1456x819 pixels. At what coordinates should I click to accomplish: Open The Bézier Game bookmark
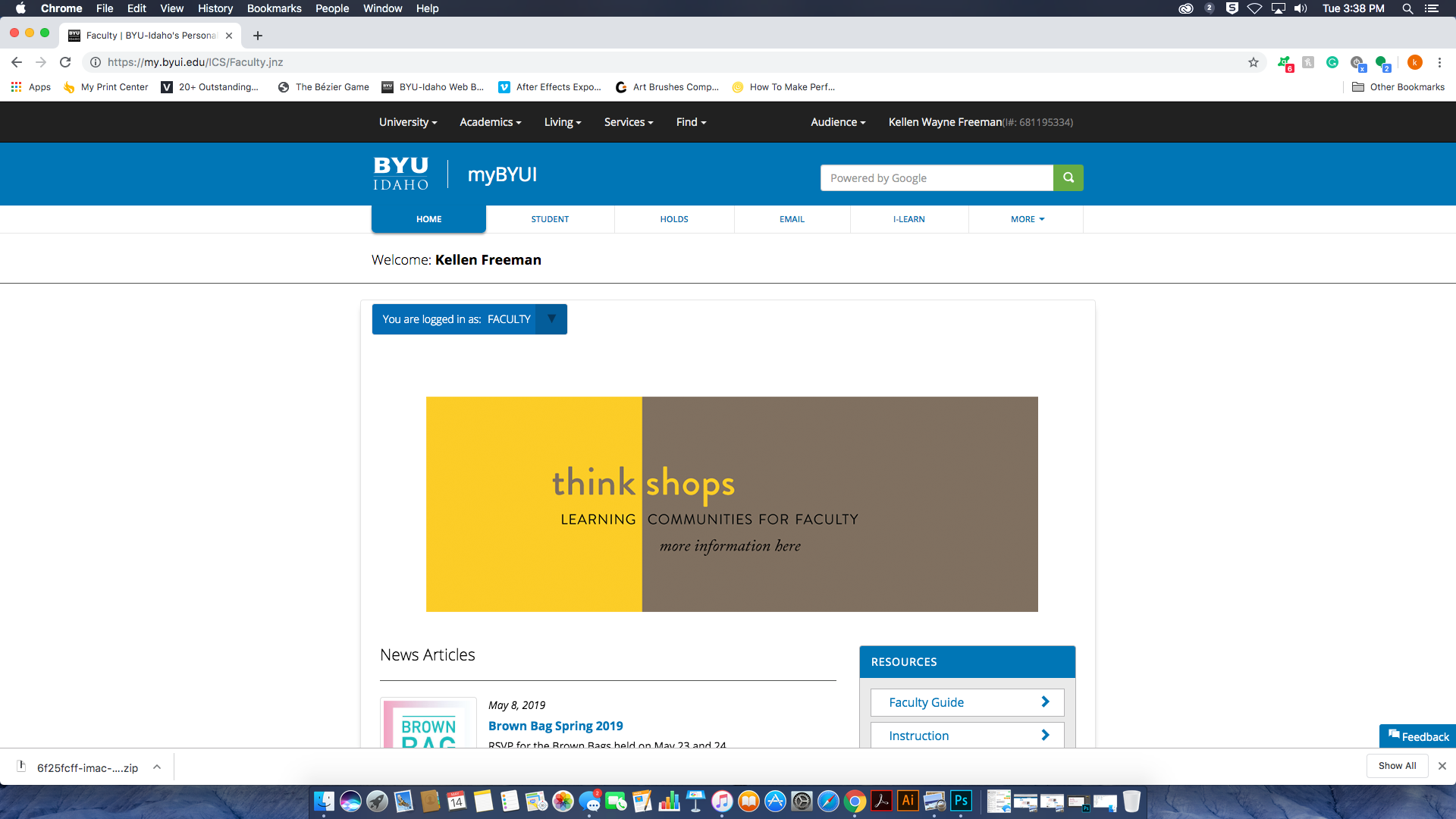click(x=324, y=87)
